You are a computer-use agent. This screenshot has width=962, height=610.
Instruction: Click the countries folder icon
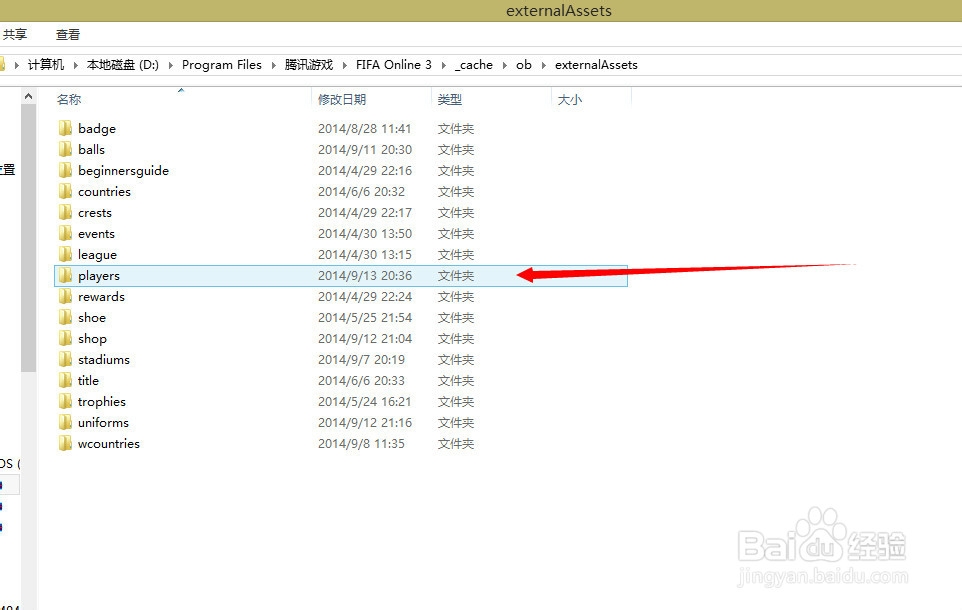pos(65,191)
